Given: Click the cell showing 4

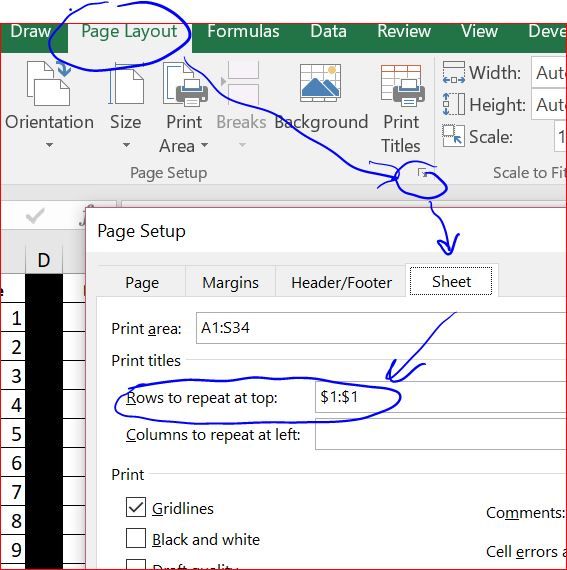Looking at the screenshot, I should (x=13, y=404).
